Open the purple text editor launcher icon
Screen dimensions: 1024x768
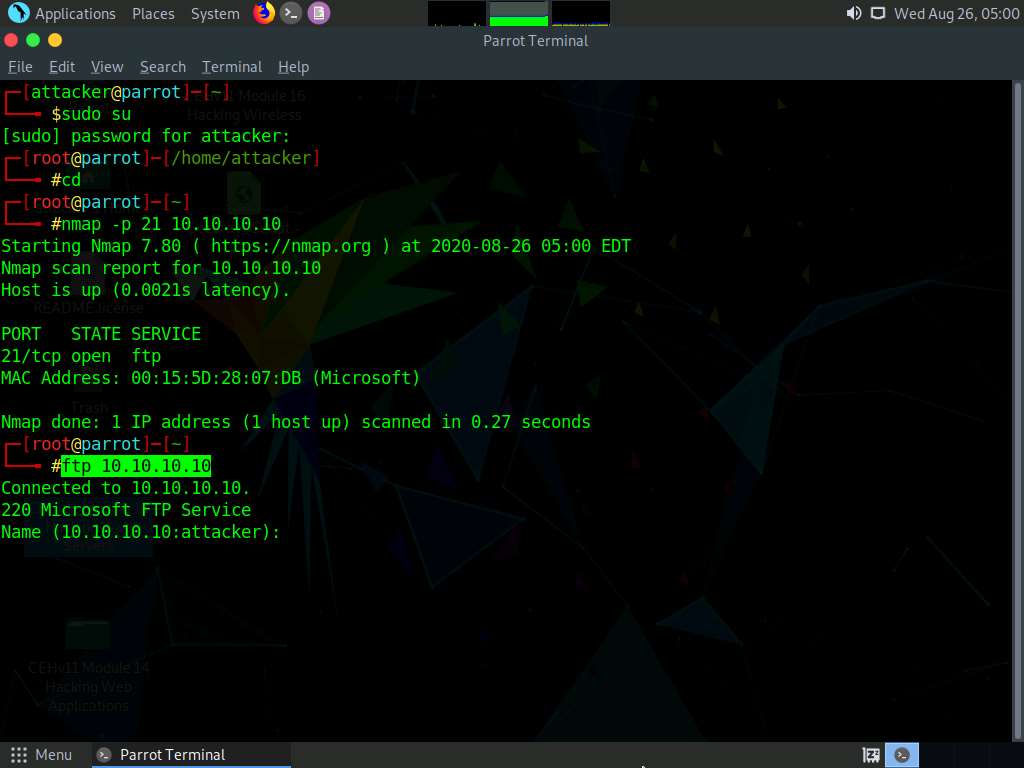pyautogui.click(x=319, y=13)
